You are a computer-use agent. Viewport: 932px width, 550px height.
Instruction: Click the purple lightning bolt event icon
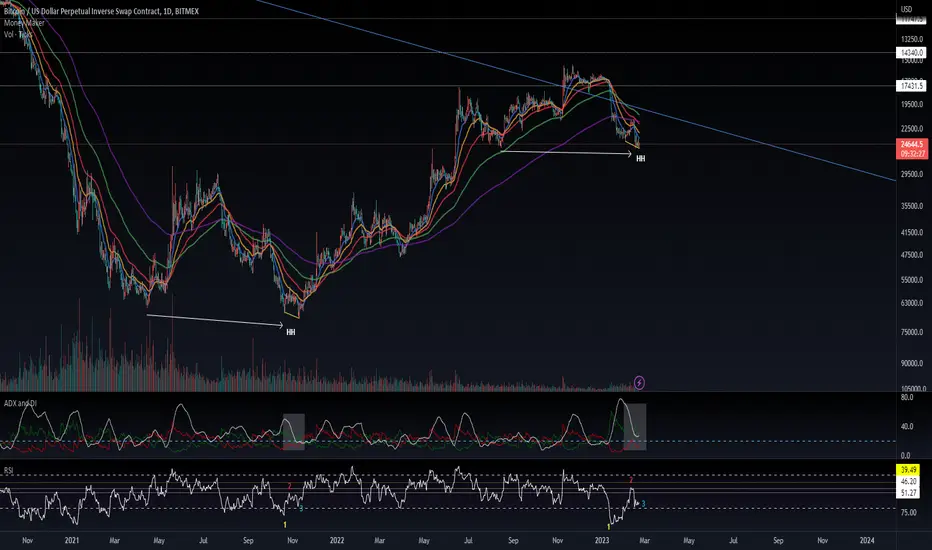coord(639,382)
